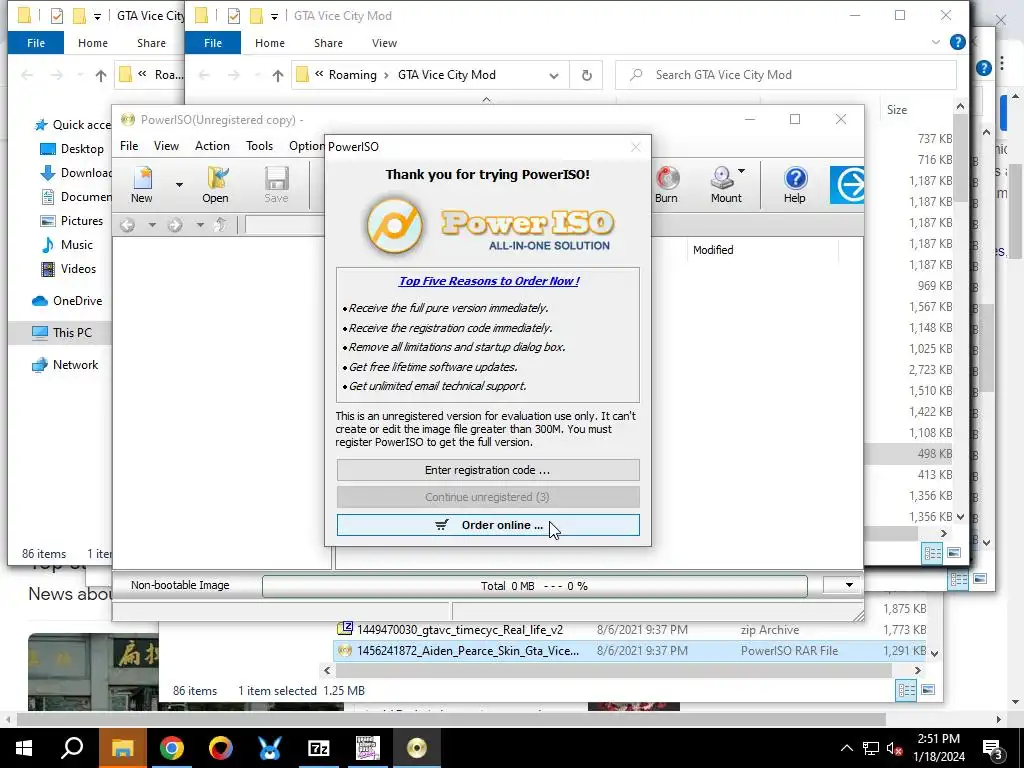Expand the Mount dropdown arrow
Image resolution: width=1024 pixels, height=768 pixels.
click(x=741, y=172)
